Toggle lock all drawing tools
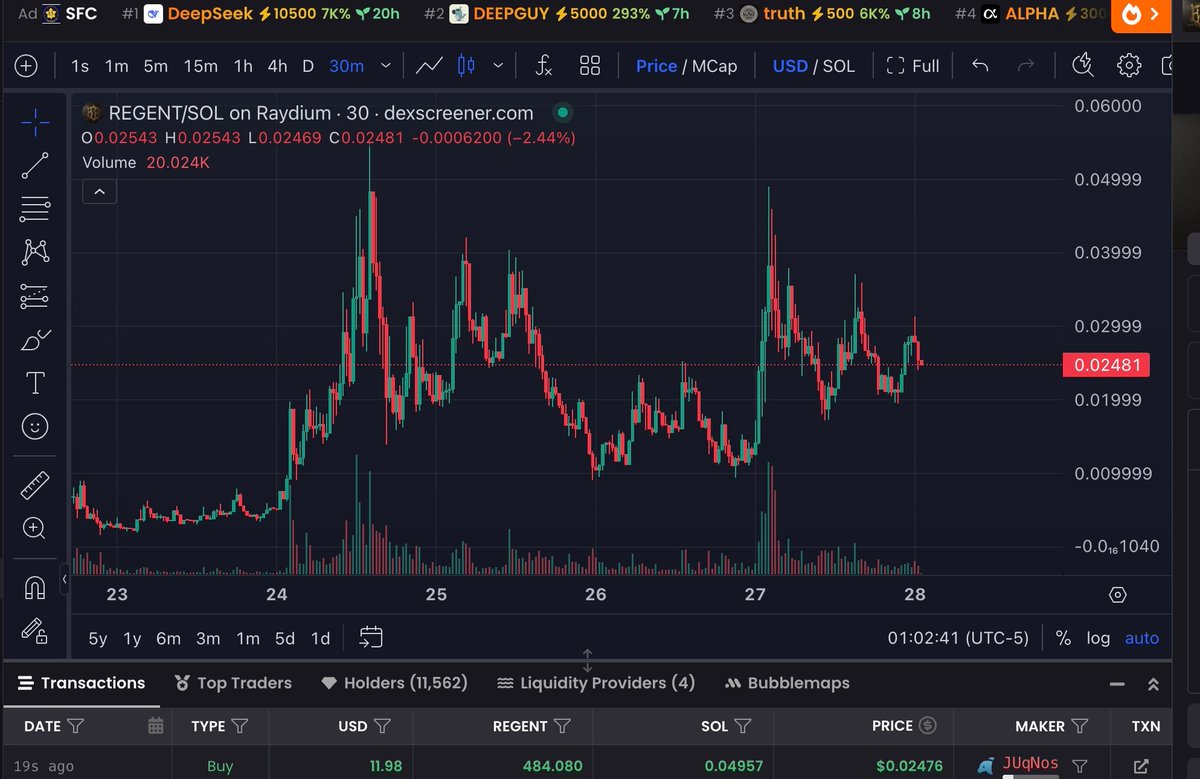 click(x=35, y=631)
